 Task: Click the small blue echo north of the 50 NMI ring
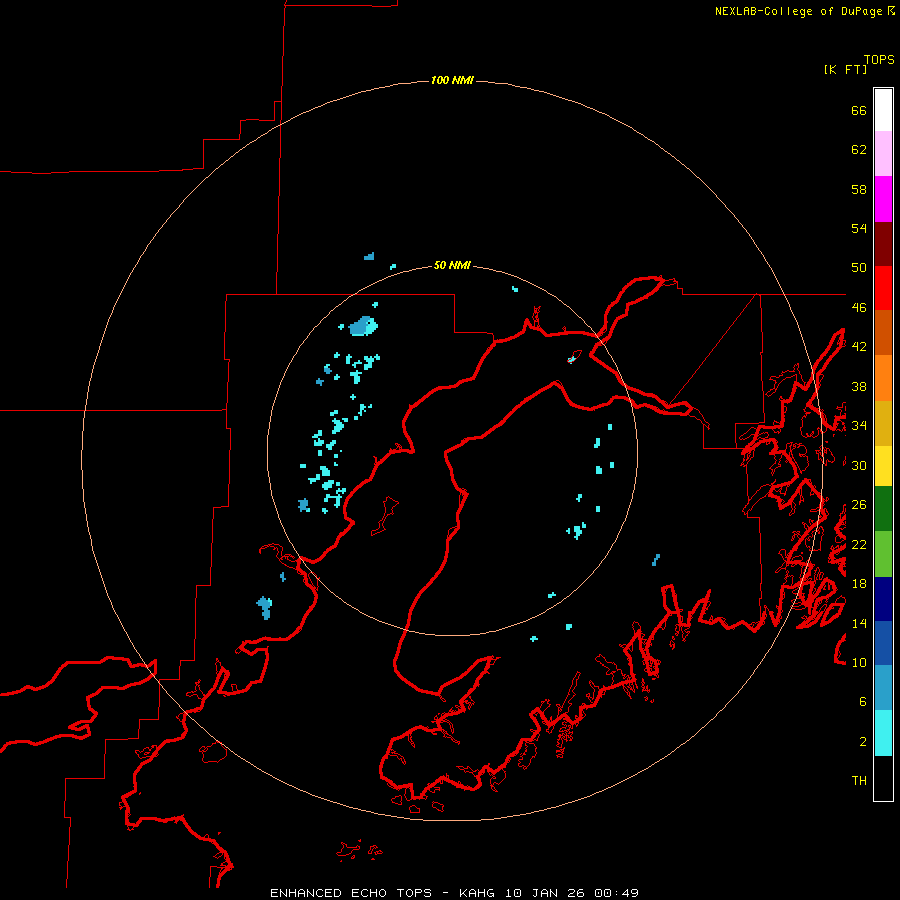370,256
